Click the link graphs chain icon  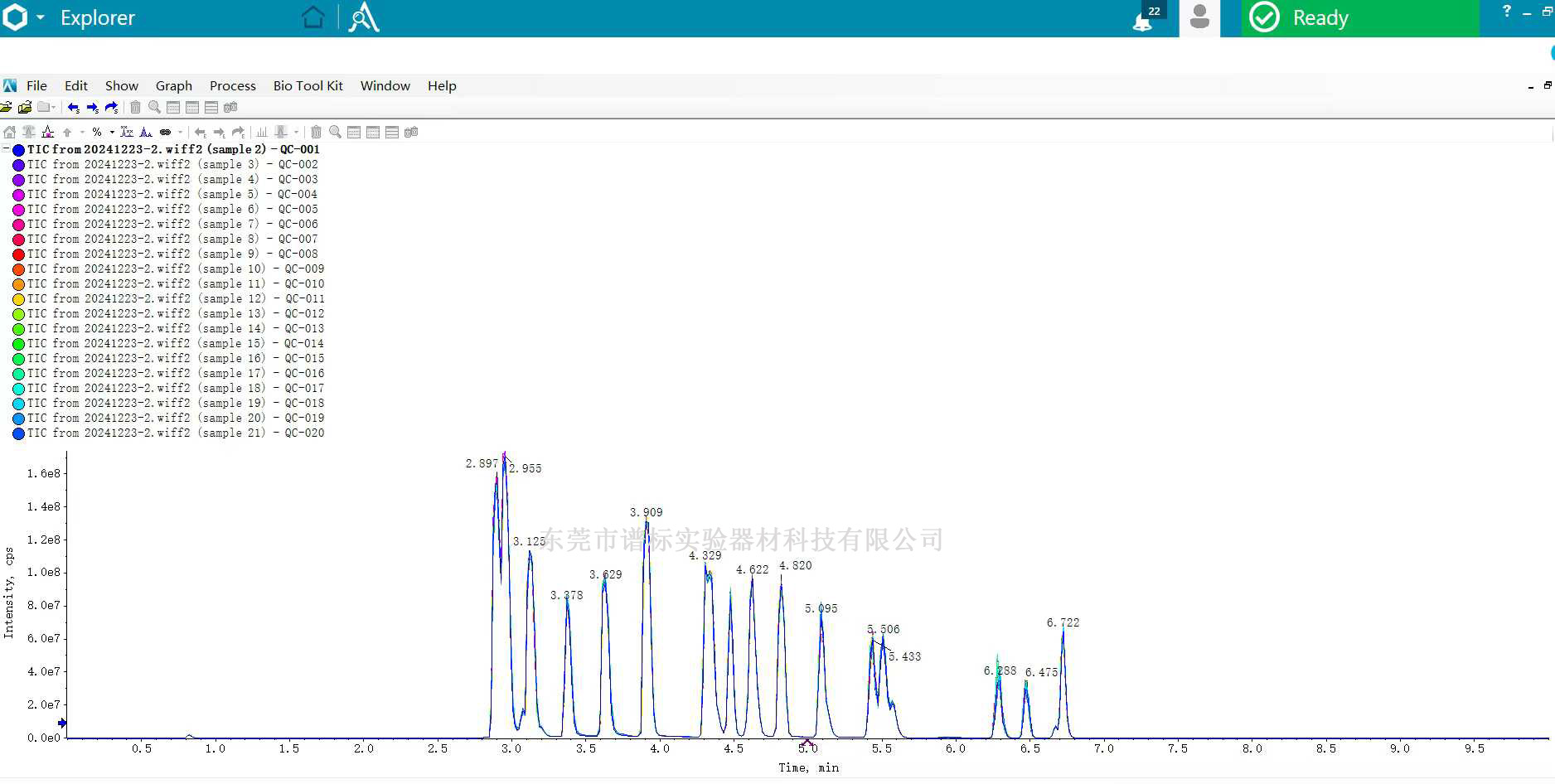[166, 133]
